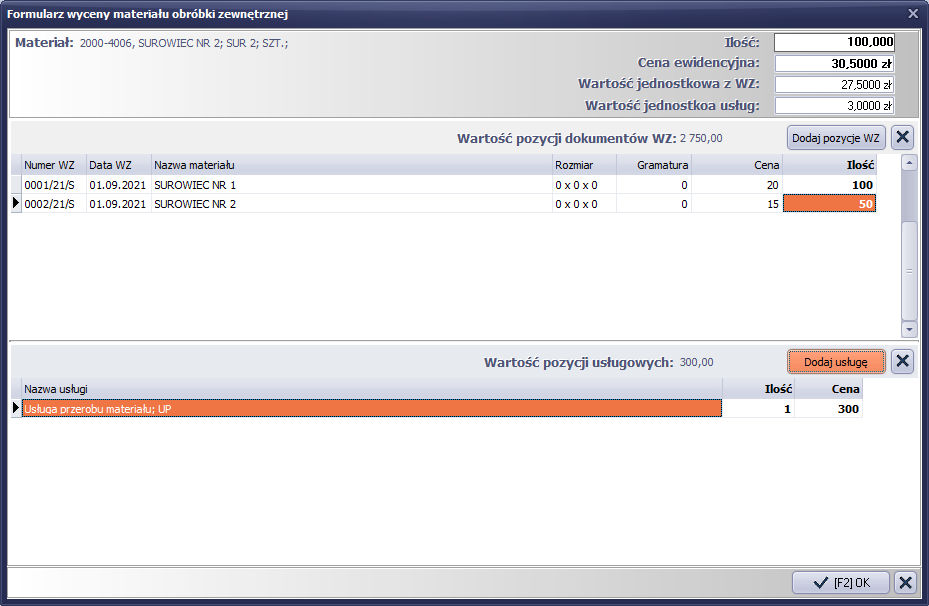Cancel form with bottom X icon
The image size is (929, 606).
tap(904, 583)
